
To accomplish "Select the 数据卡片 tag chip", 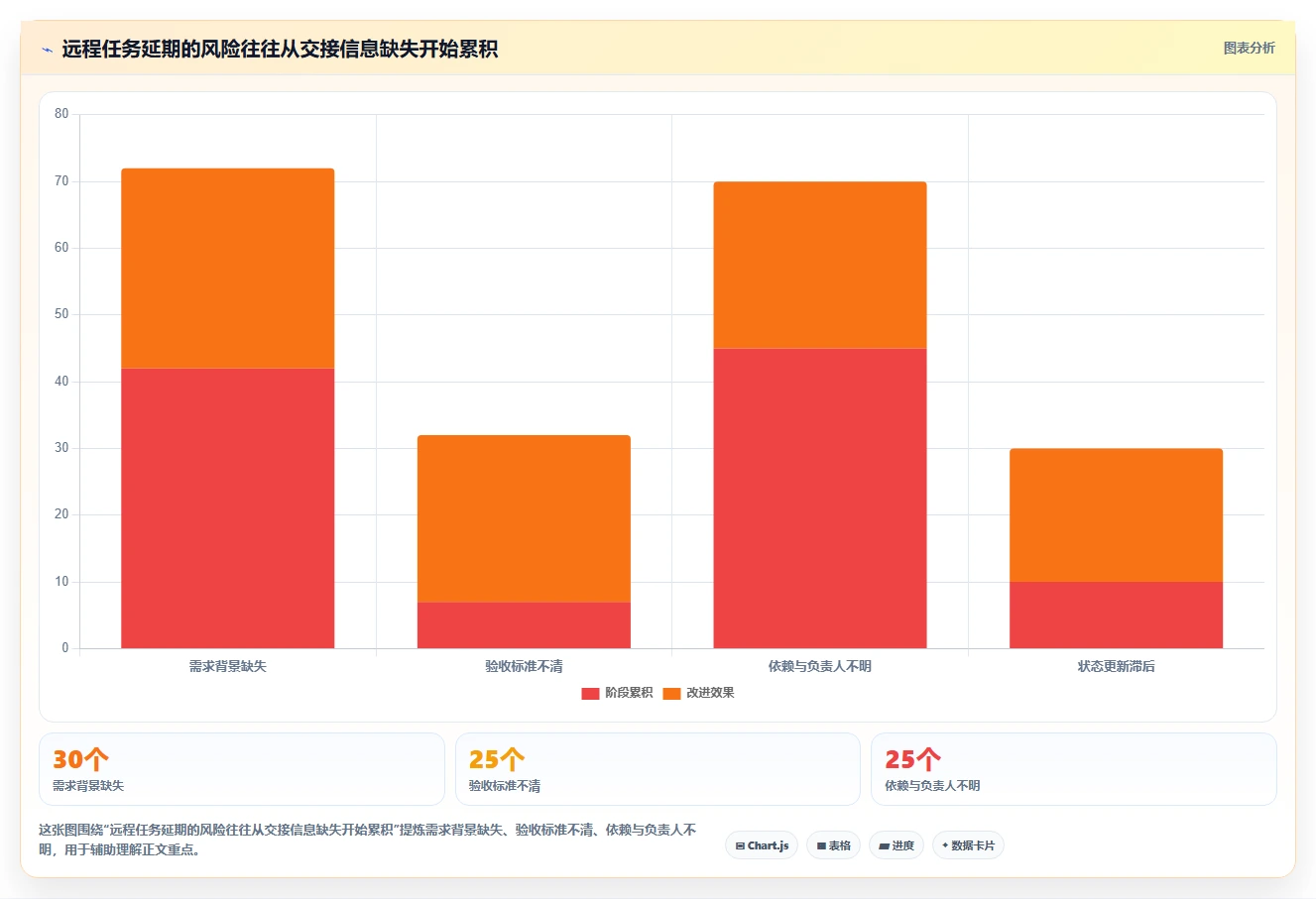I will pyautogui.click(x=968, y=845).
